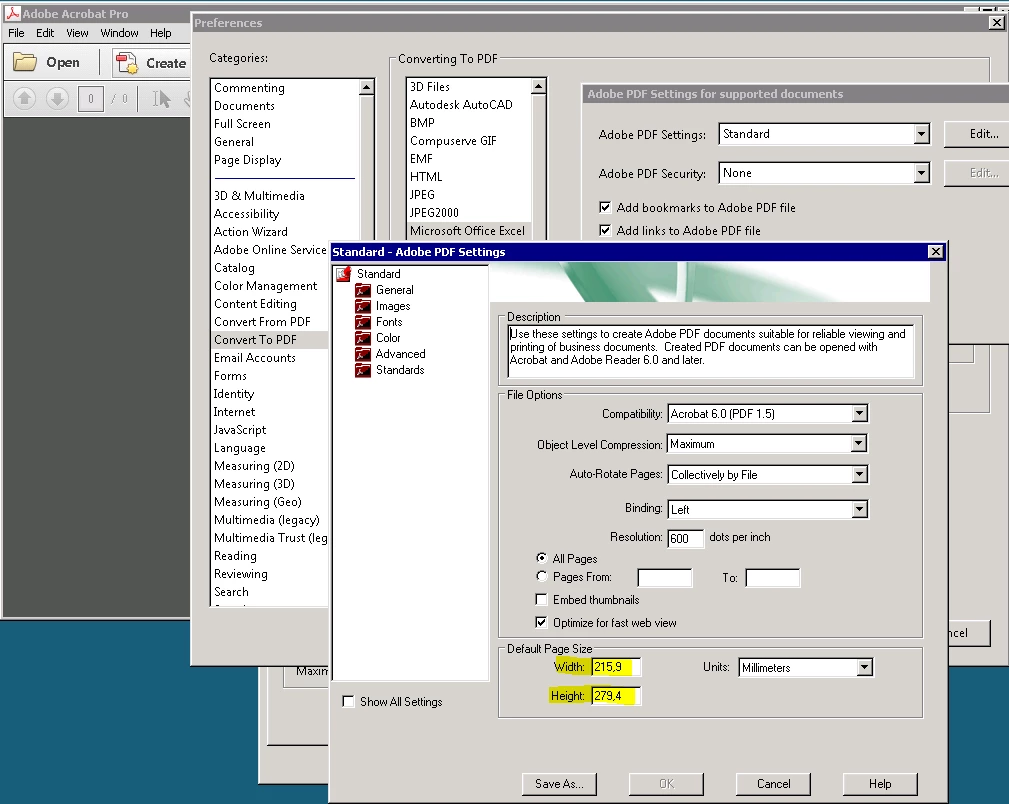Click the Open folder icon in Acrobat toolbar

coord(25,62)
